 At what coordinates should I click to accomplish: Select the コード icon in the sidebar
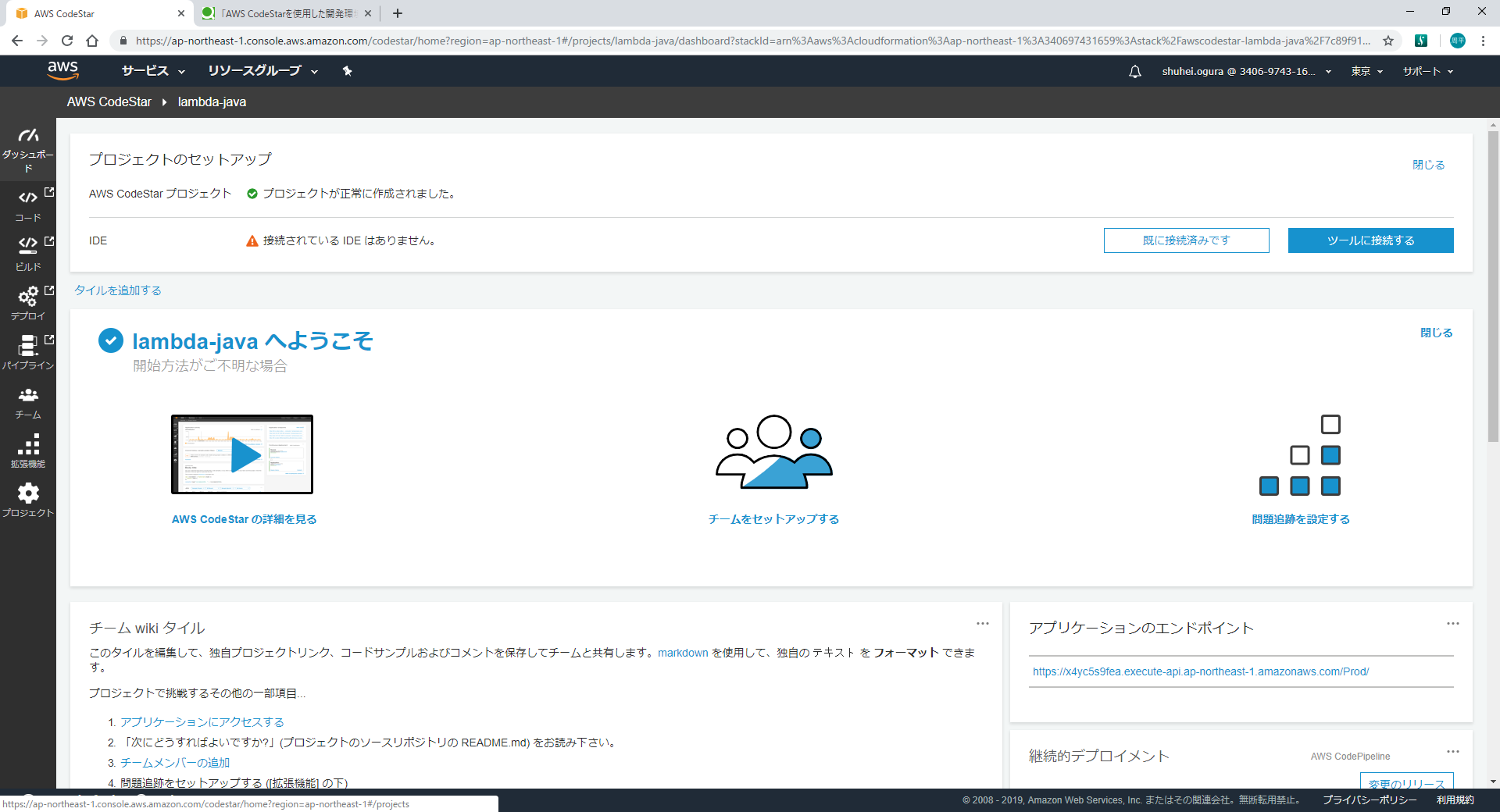pos(28,203)
